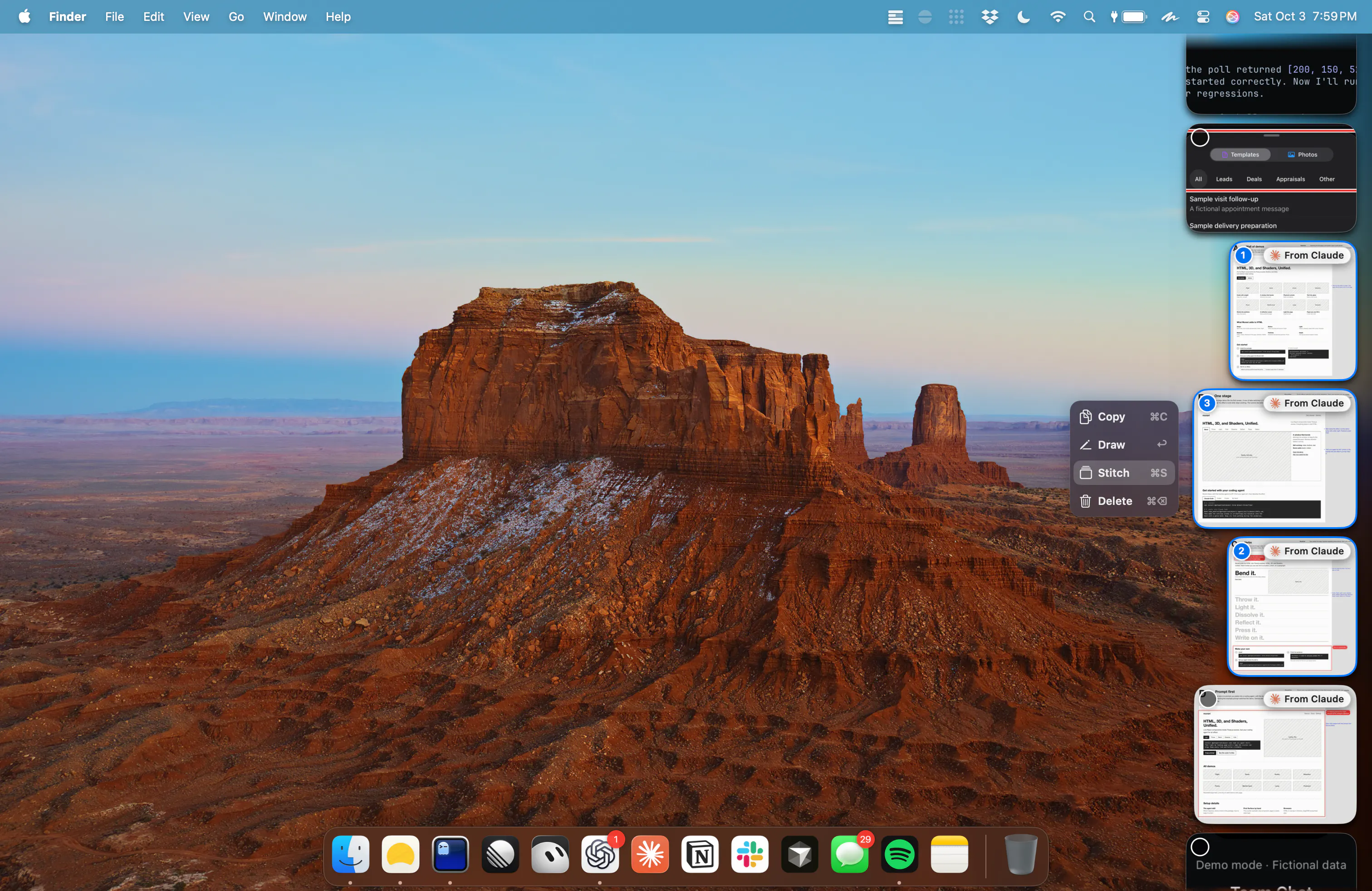Open the File menu
The width and height of the screenshot is (1372, 891).
click(114, 17)
